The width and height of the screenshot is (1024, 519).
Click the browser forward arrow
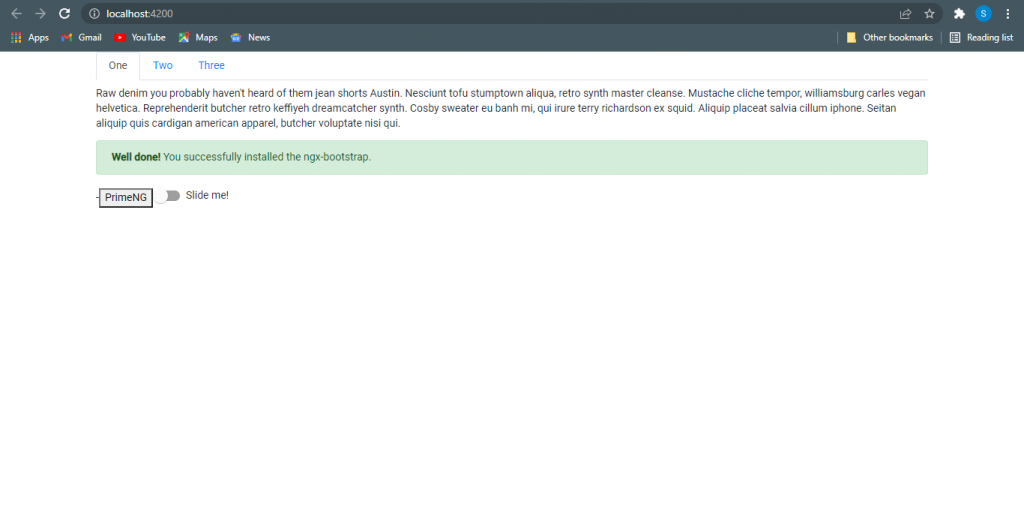point(40,14)
